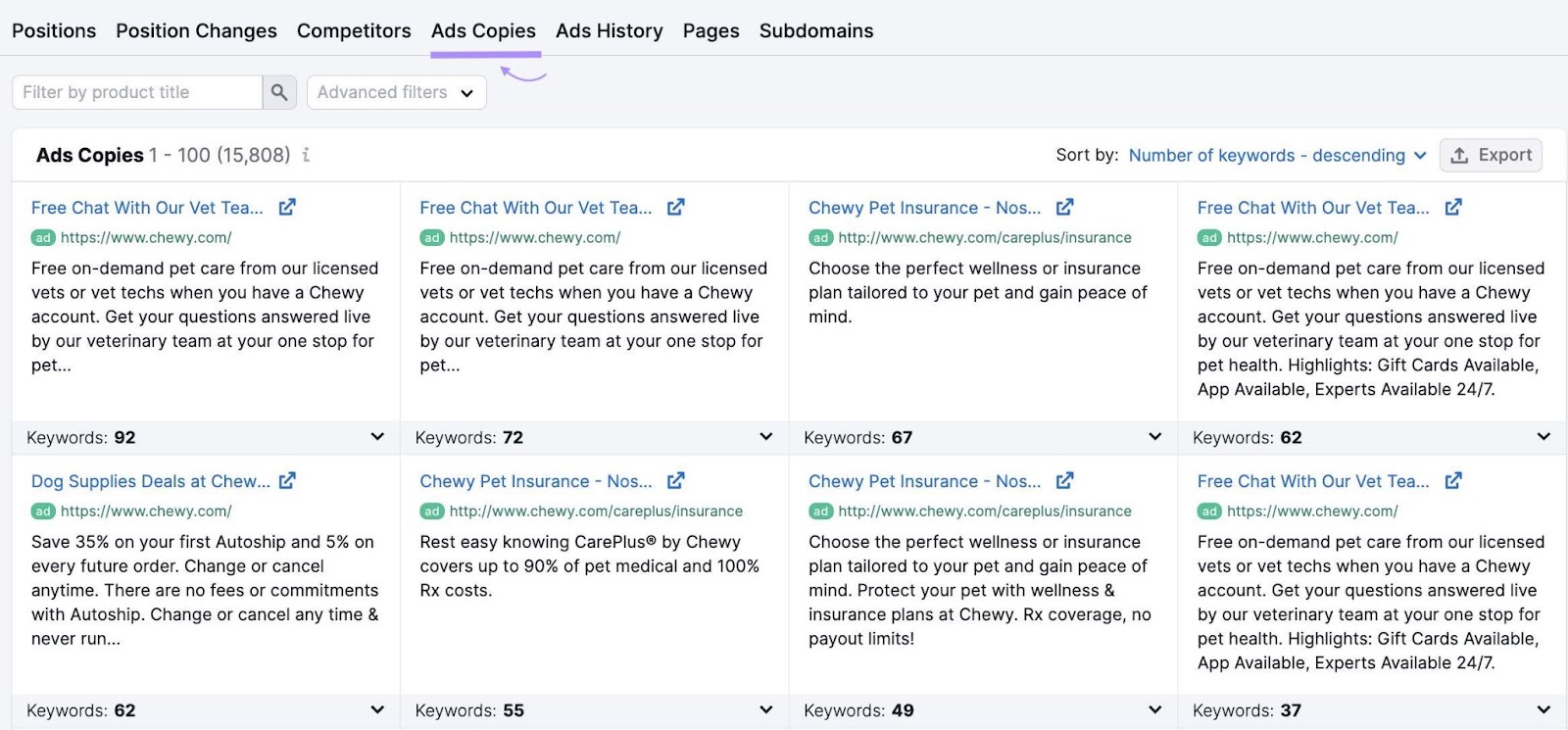Click the ad badge in 72-keyword ad
This screenshot has height=730, width=1568.
click(x=431, y=237)
